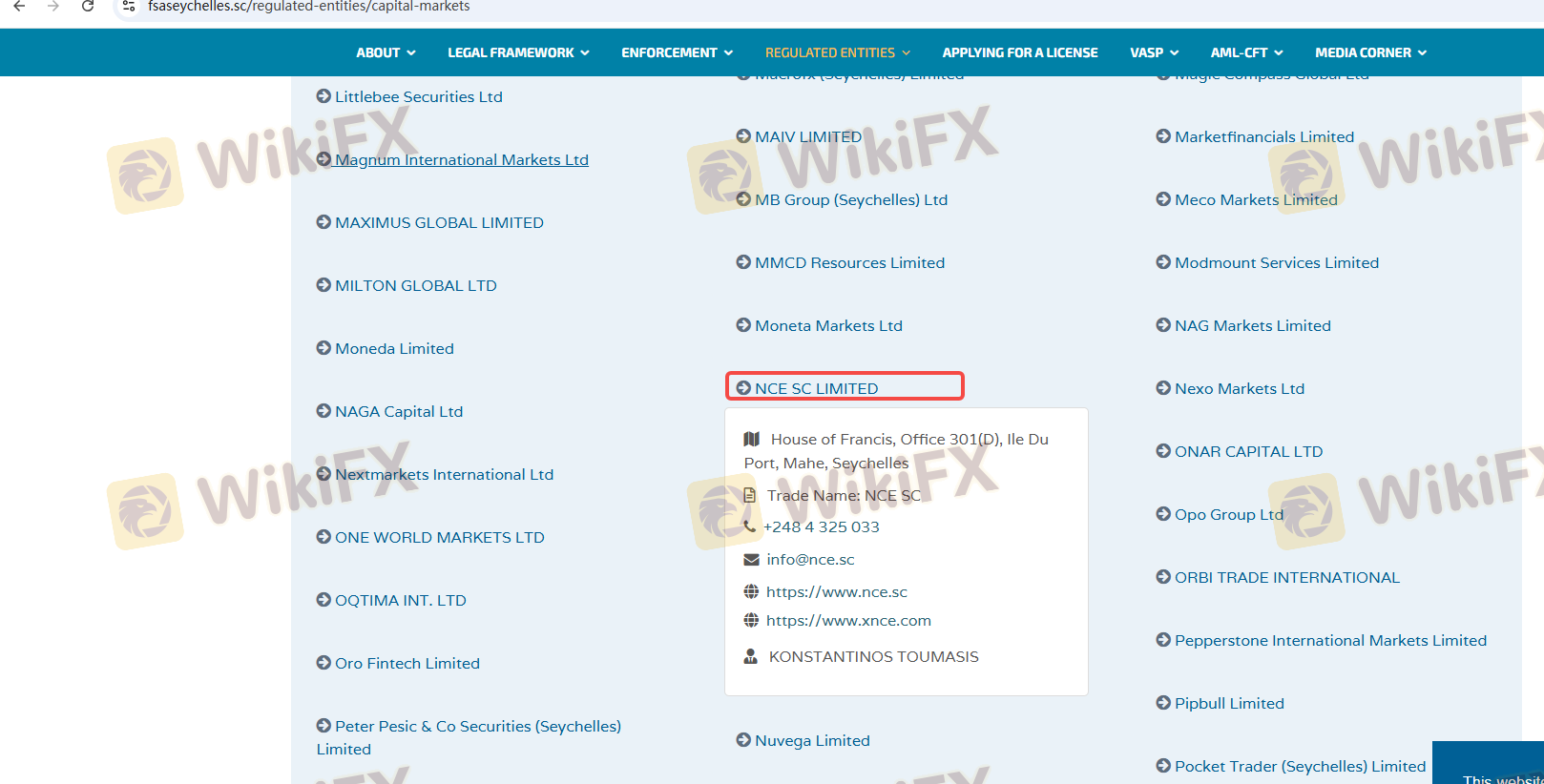Expand the AML-CFT menu
Image resolution: width=1544 pixels, height=784 pixels.
click(1246, 52)
